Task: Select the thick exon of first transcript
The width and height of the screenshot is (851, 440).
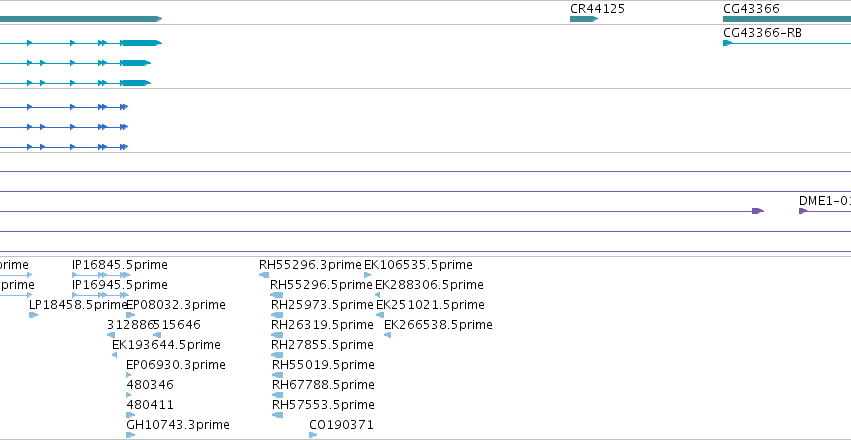Action: [142, 43]
